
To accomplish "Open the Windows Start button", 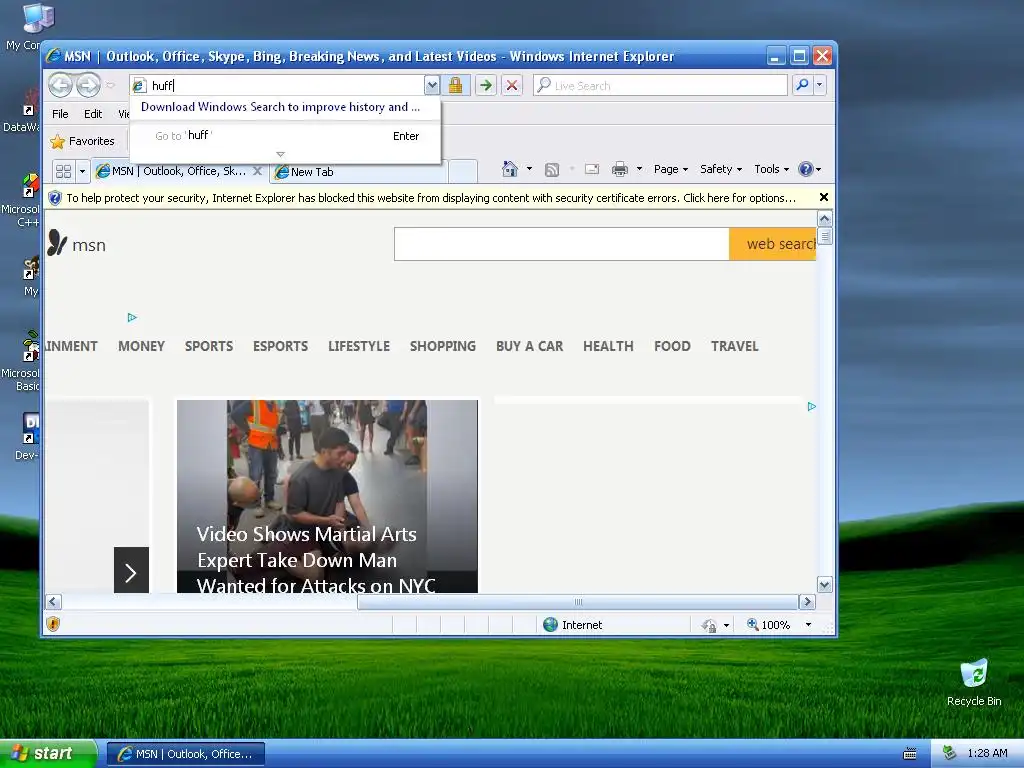I will [49, 754].
